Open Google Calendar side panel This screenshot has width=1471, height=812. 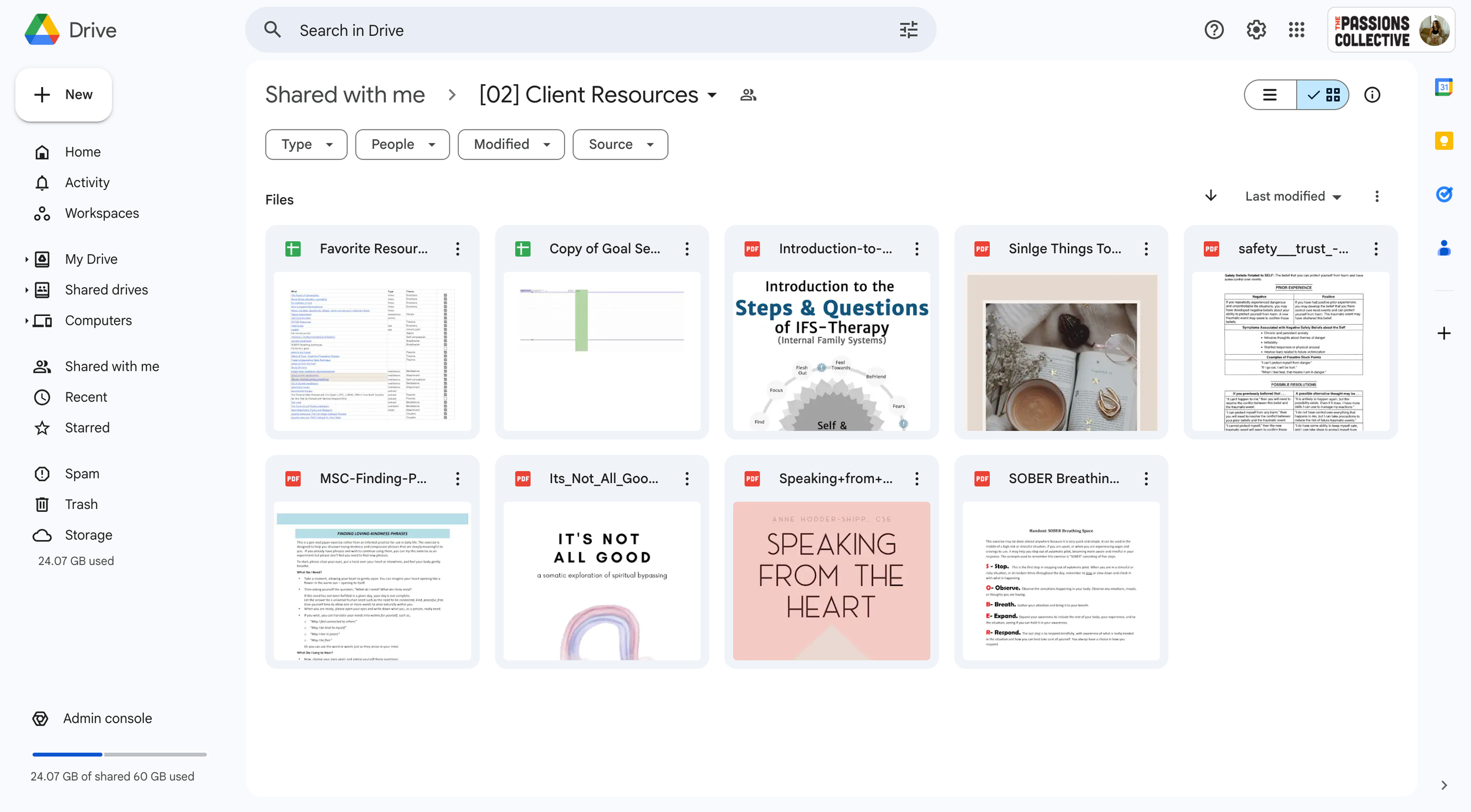pos(1443,88)
